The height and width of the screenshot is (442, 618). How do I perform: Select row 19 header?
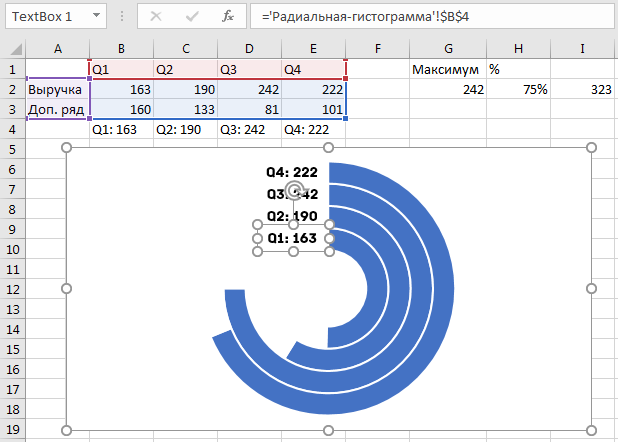coord(13,429)
